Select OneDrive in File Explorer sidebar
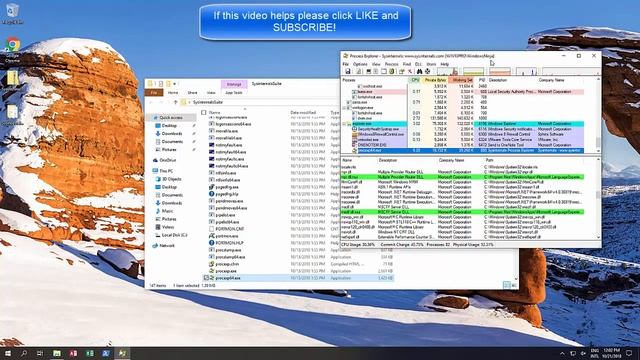640x360 pixels. (168, 160)
